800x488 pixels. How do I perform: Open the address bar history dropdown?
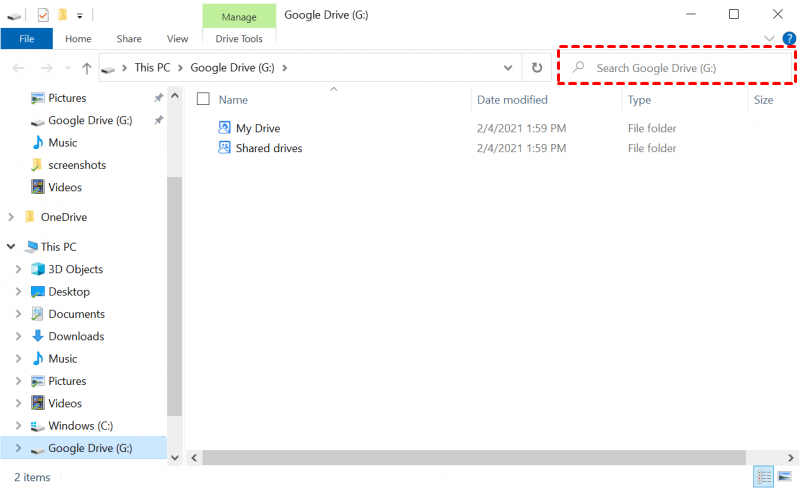point(508,68)
